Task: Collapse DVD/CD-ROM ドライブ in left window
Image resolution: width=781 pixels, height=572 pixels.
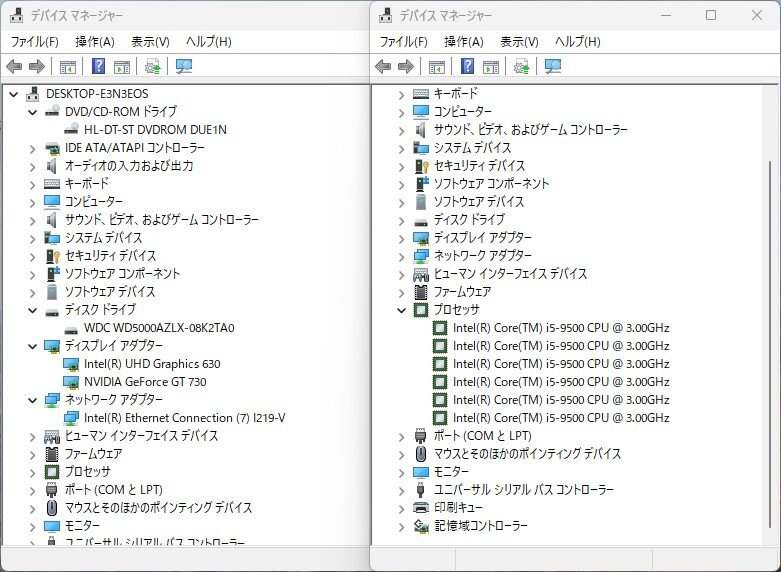Action: pyautogui.click(x=32, y=112)
